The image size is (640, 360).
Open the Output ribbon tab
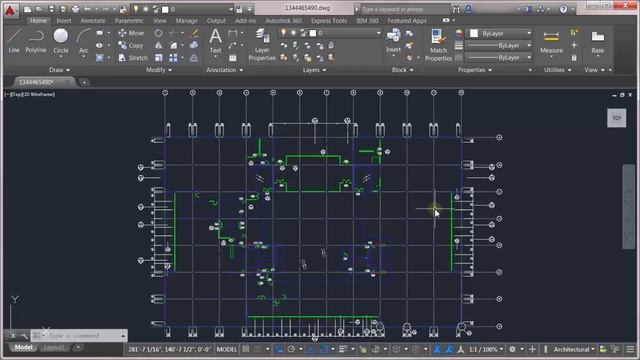216,20
